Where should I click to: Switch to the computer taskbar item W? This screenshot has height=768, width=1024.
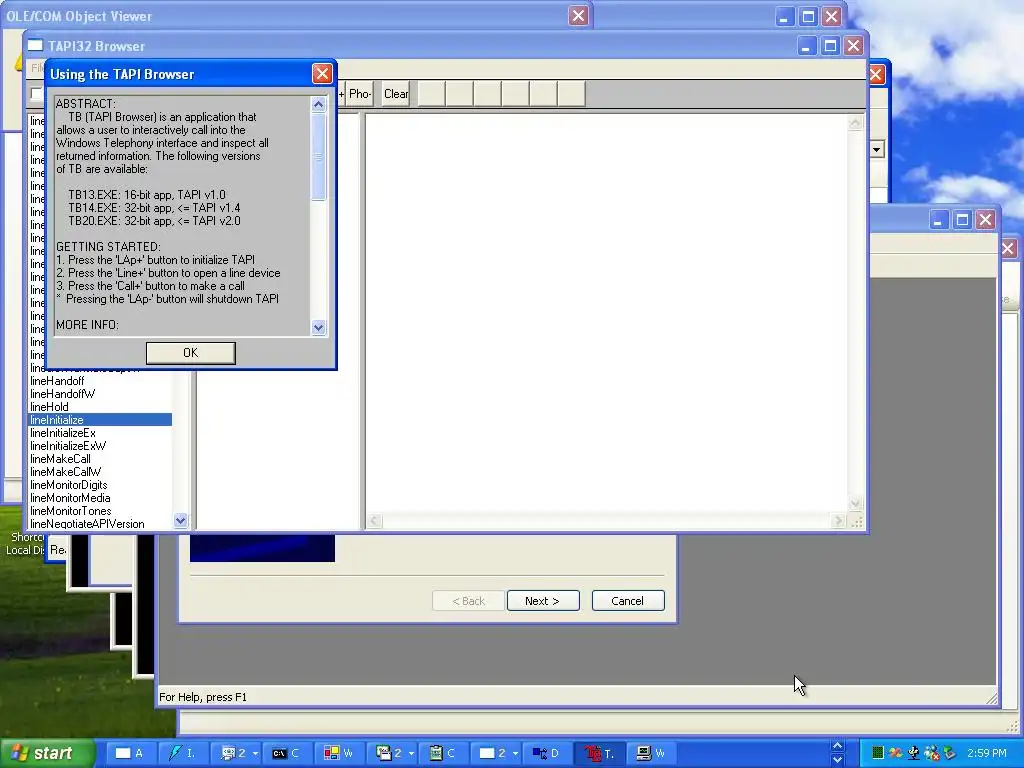[x=652, y=753]
